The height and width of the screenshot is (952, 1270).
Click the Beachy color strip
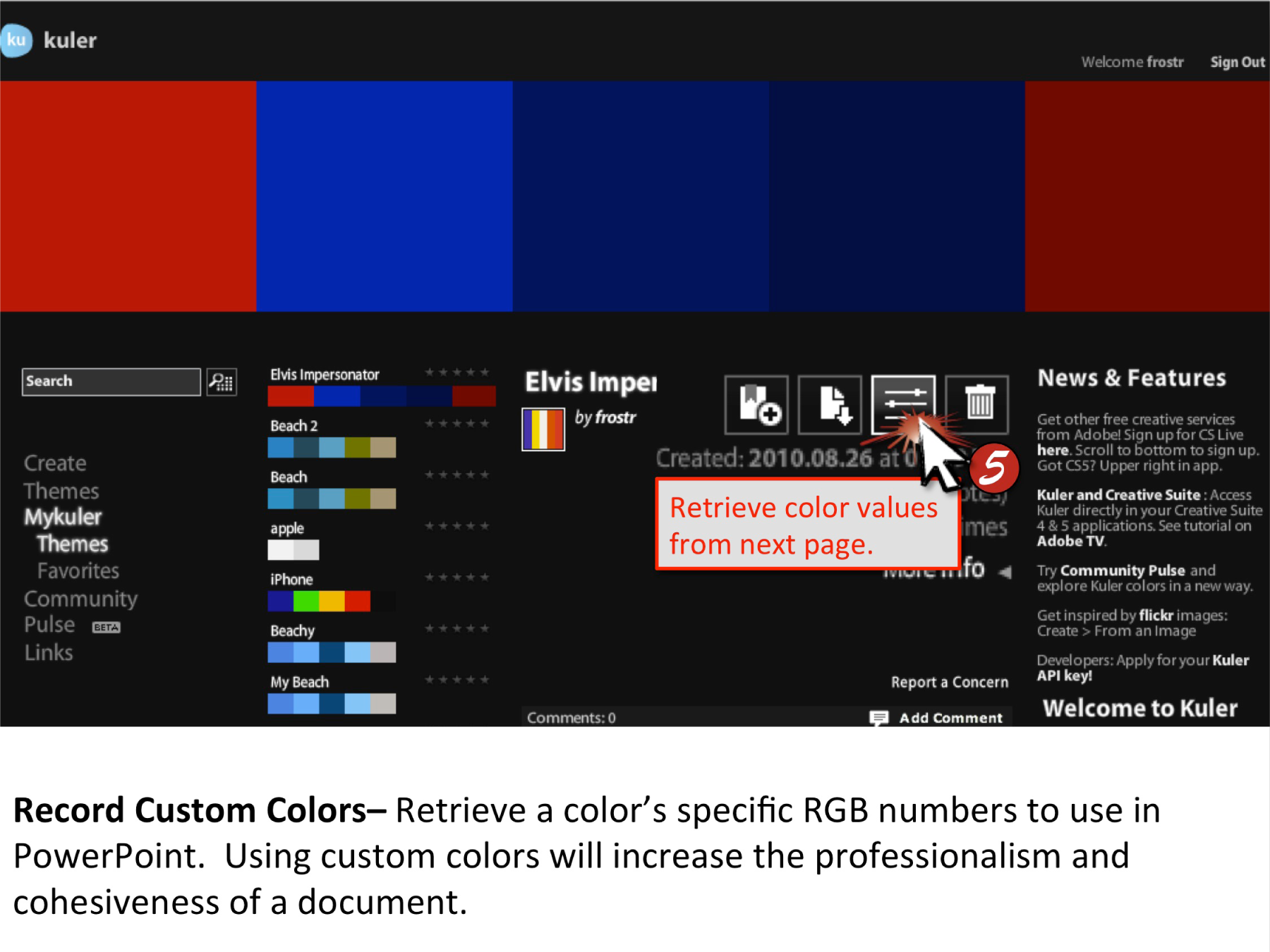click(x=332, y=652)
